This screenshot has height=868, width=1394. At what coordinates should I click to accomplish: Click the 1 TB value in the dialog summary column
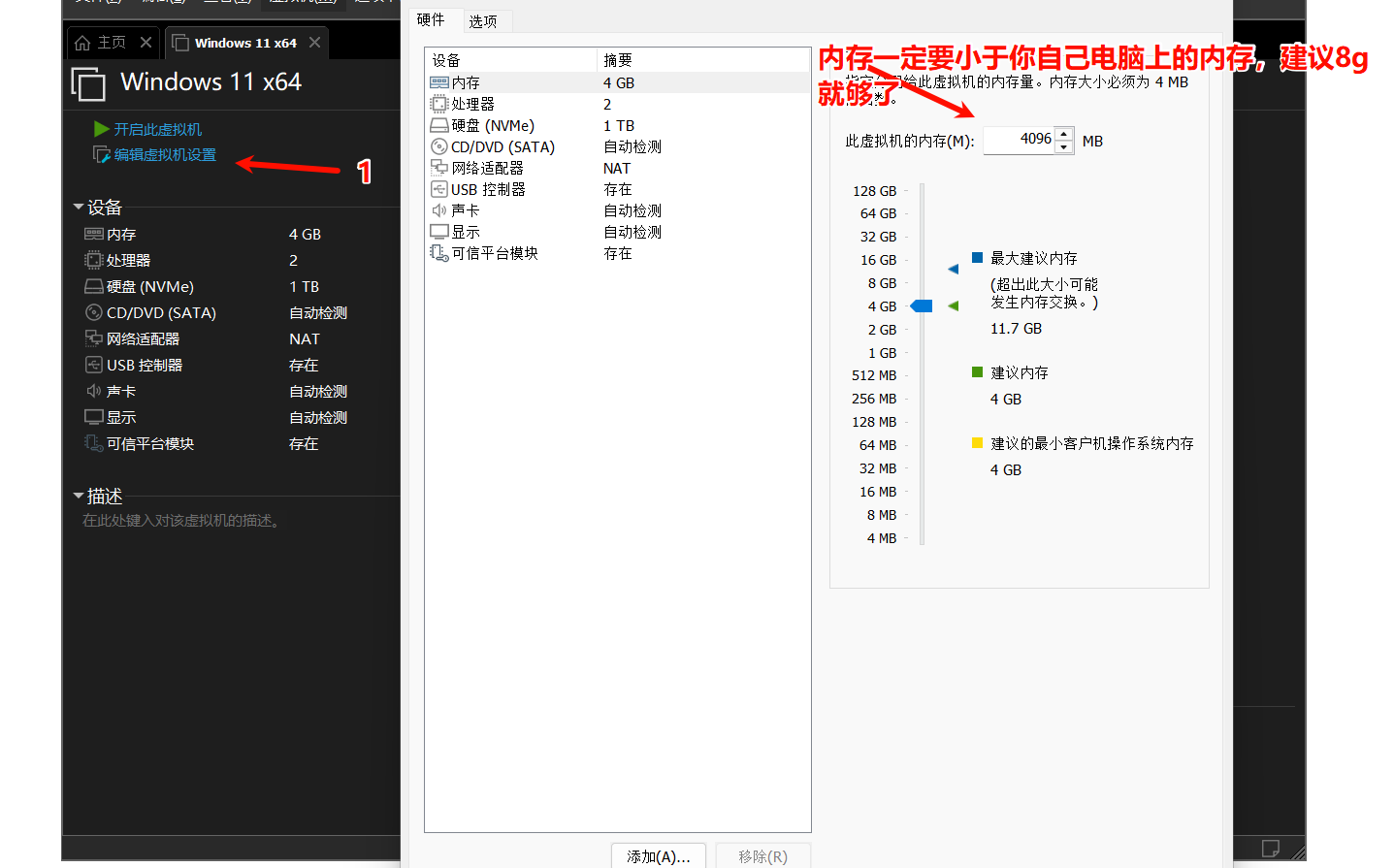click(619, 125)
